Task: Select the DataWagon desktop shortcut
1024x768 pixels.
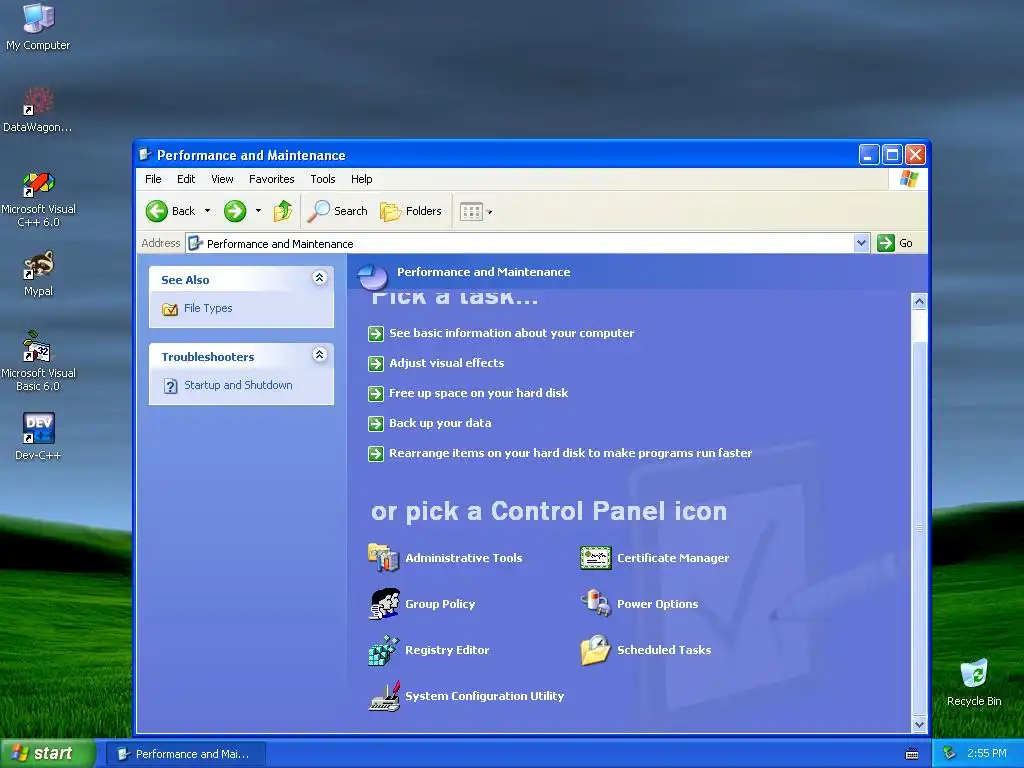Action: [x=38, y=110]
